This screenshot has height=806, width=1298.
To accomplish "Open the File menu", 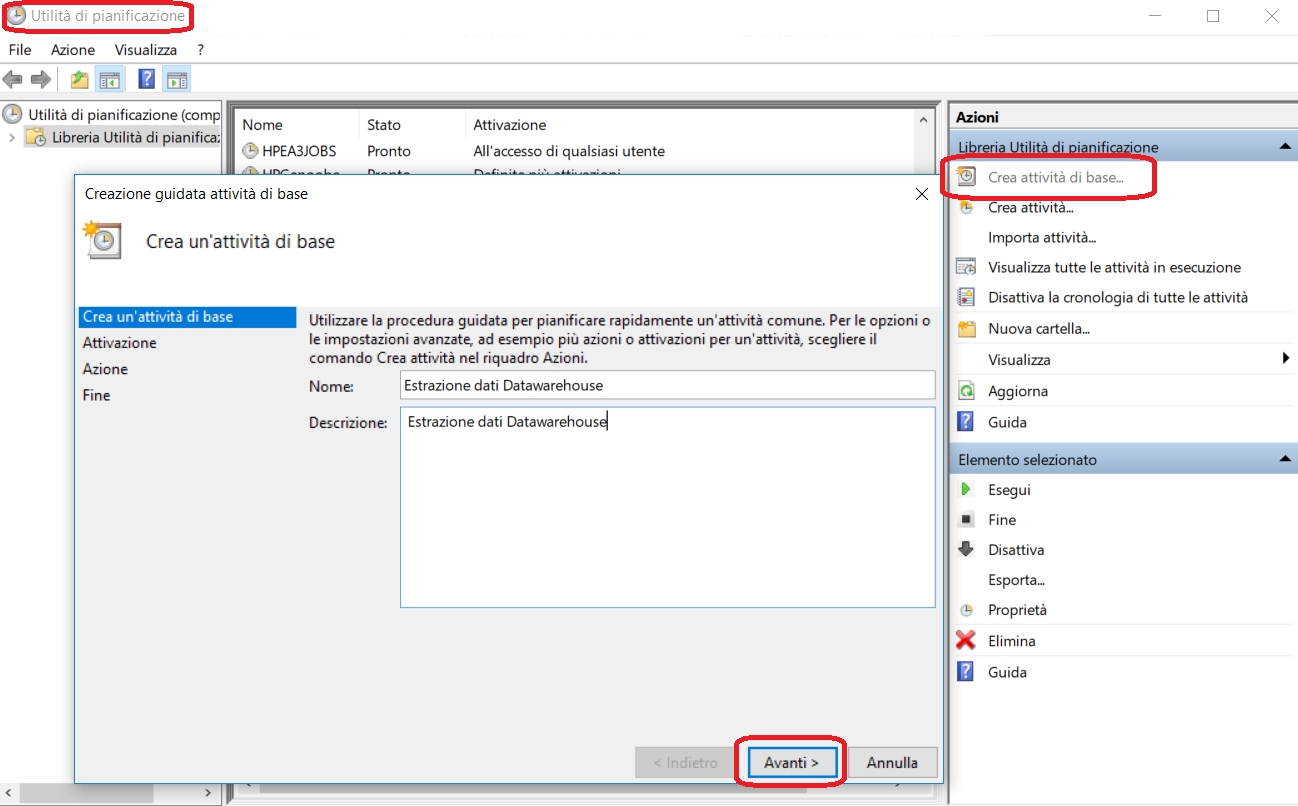I will point(20,49).
